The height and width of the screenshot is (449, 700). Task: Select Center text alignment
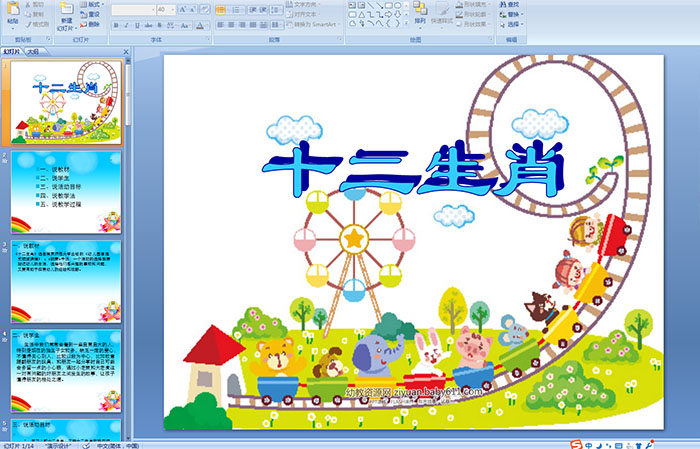(x=231, y=25)
